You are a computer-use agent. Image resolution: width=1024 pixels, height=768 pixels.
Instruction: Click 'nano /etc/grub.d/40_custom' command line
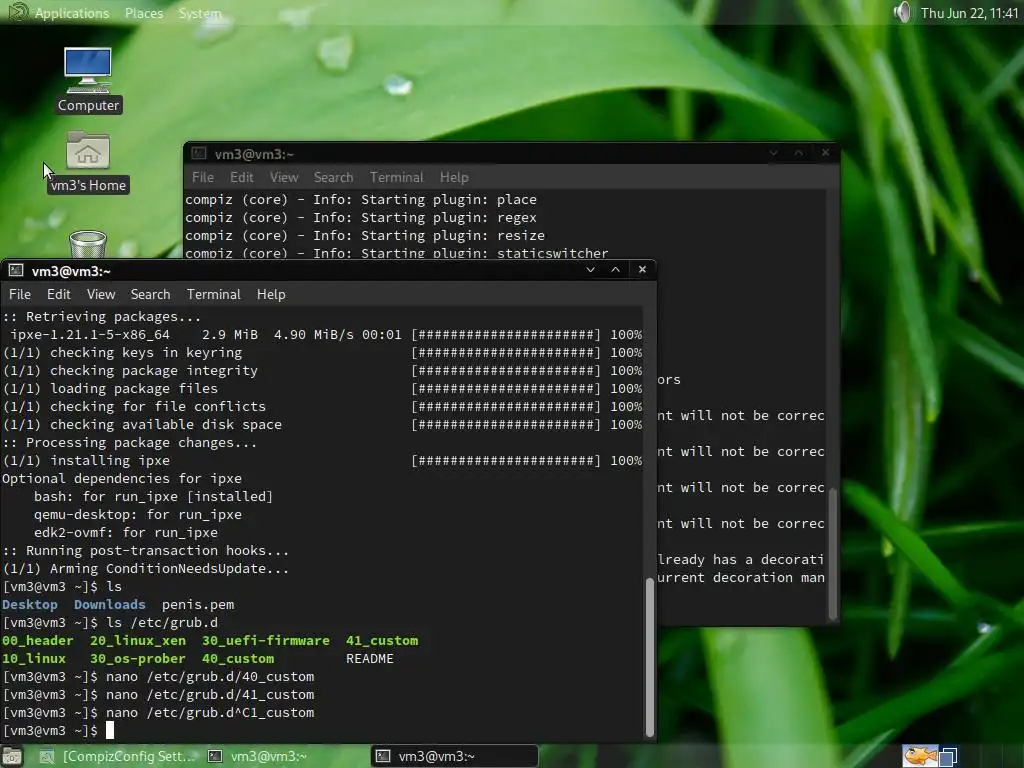210,677
